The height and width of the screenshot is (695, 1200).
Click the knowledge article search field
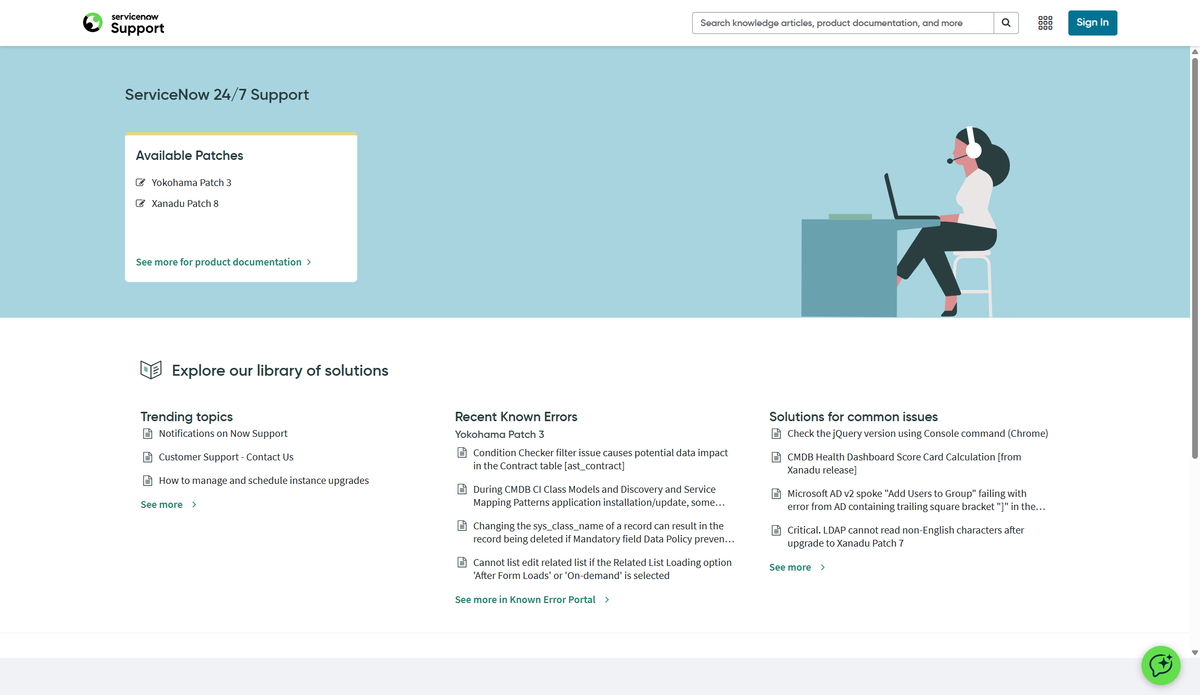(840, 22)
